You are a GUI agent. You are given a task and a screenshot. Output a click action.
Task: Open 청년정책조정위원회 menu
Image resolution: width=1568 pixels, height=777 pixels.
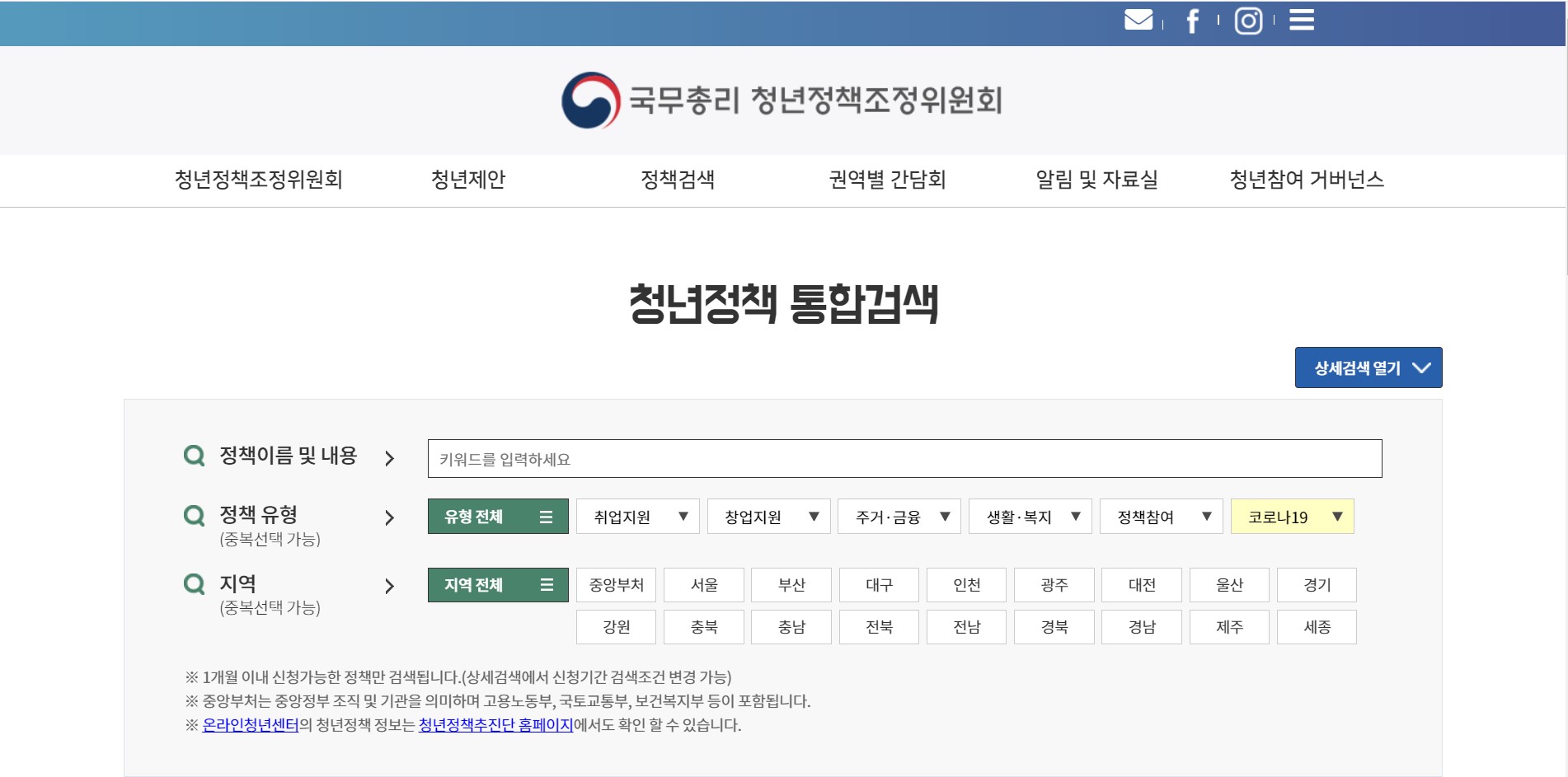tap(259, 180)
